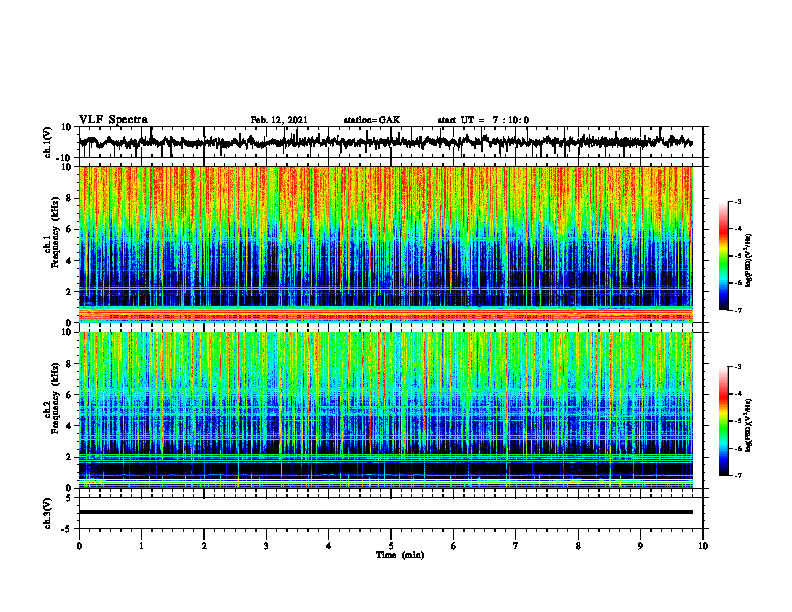The height and width of the screenshot is (612, 792).
Task: Click the "7" tick on the Time axis
Action: point(516,546)
